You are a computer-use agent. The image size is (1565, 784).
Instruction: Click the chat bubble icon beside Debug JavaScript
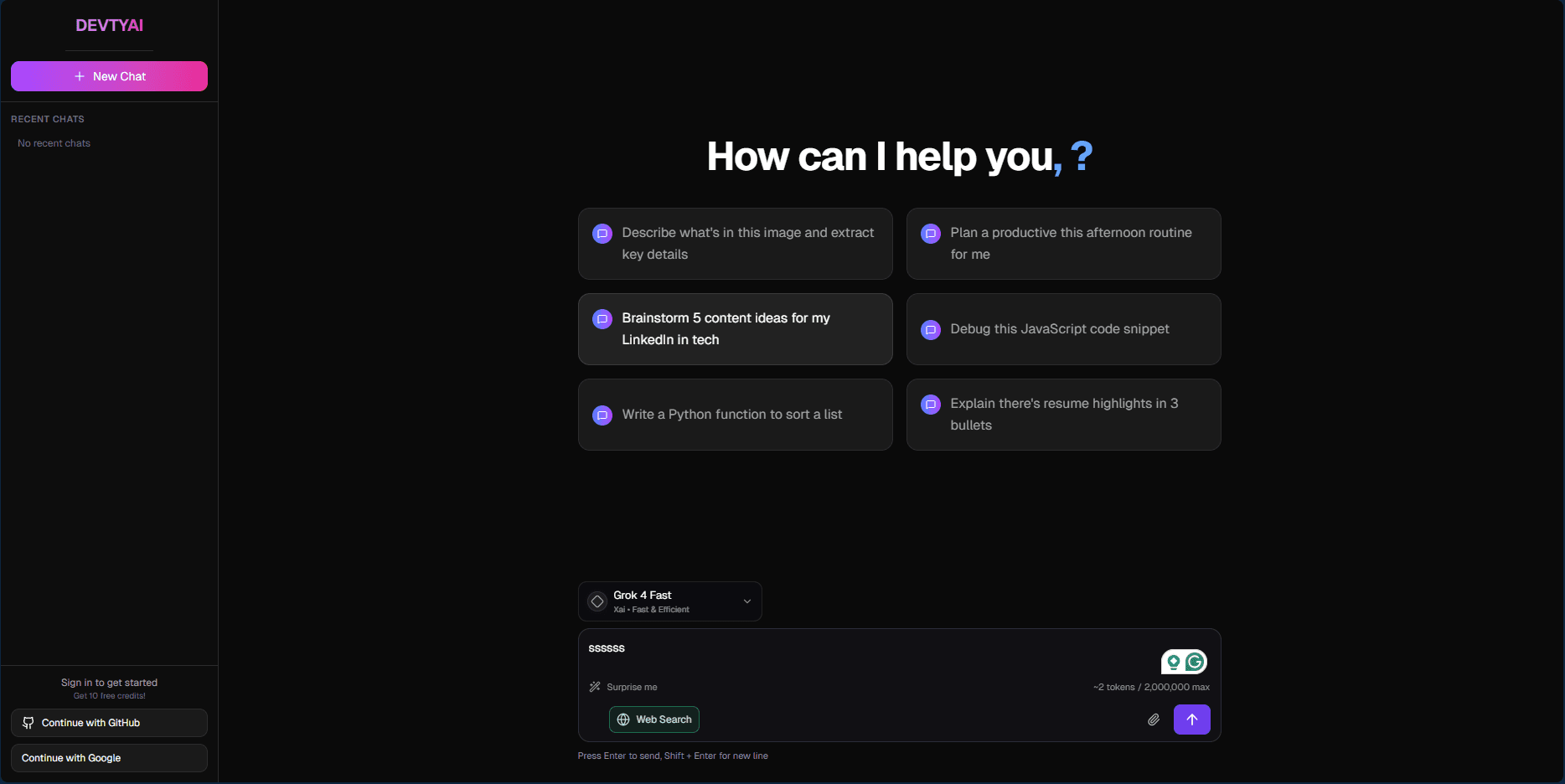[930, 329]
